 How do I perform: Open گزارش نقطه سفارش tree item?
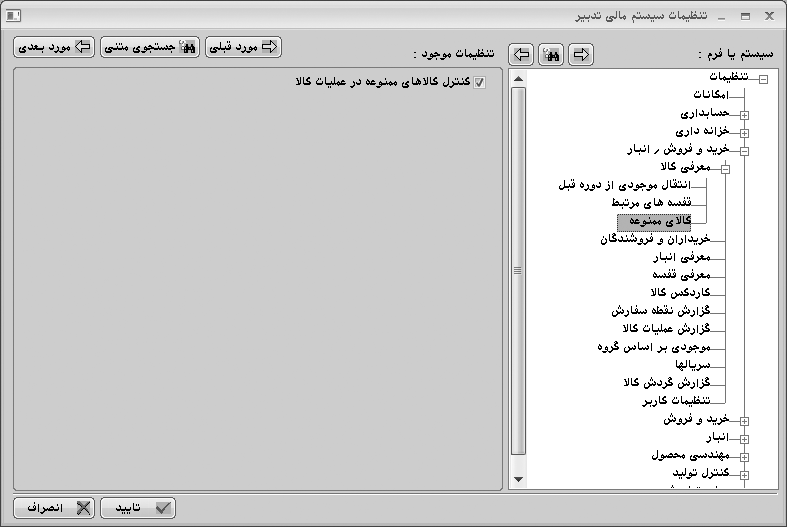(x=660, y=310)
